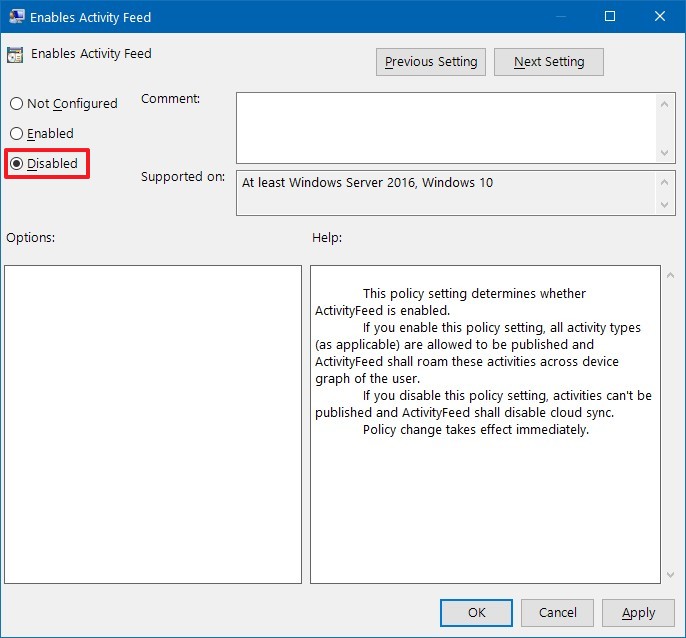Cancel the policy dialog
Screen dimensions: 686x638
click(557, 613)
